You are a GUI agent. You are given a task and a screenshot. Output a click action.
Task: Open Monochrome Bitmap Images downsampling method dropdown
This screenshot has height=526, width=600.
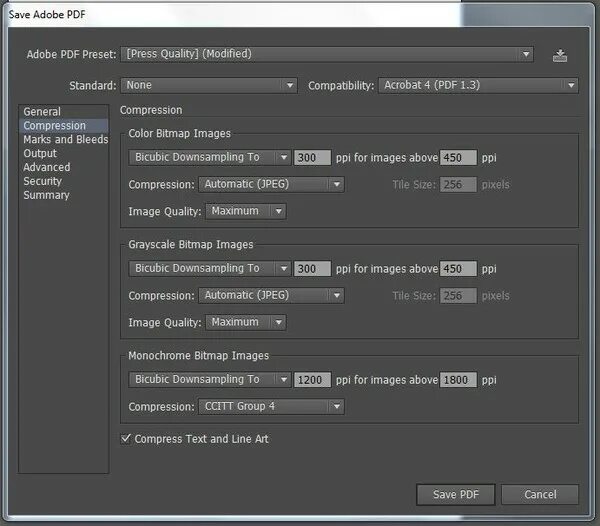click(210, 379)
